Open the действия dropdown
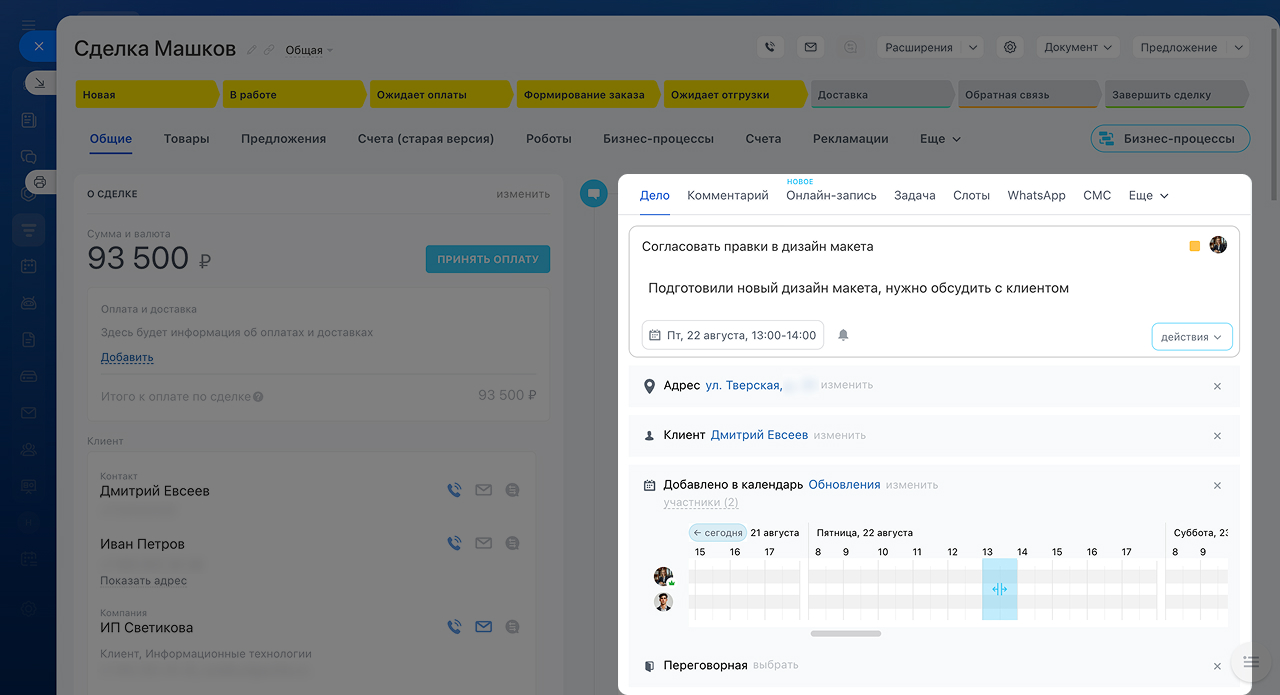The height and width of the screenshot is (695, 1280). (1192, 337)
